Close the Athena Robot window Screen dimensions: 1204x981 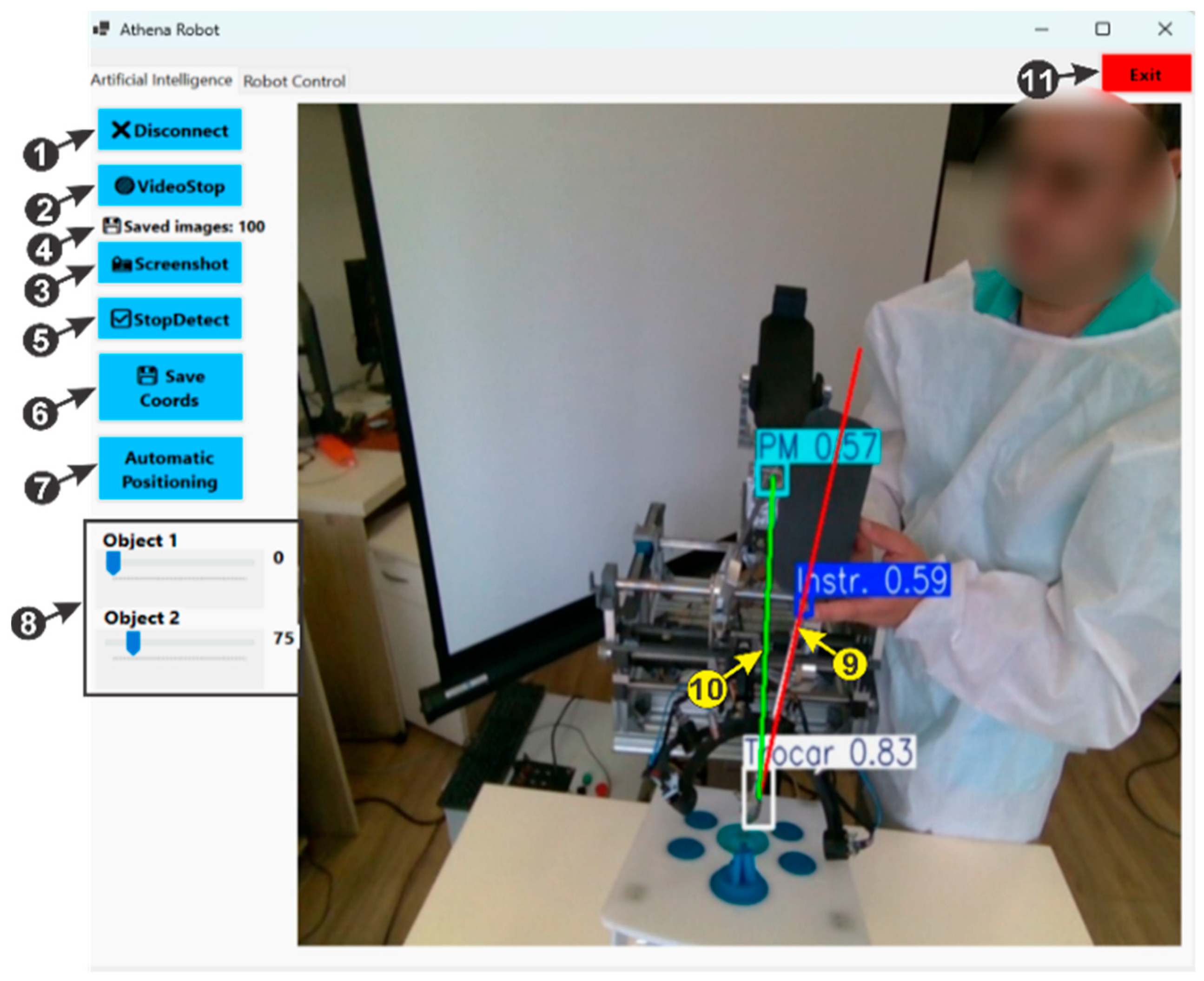click(x=1165, y=29)
